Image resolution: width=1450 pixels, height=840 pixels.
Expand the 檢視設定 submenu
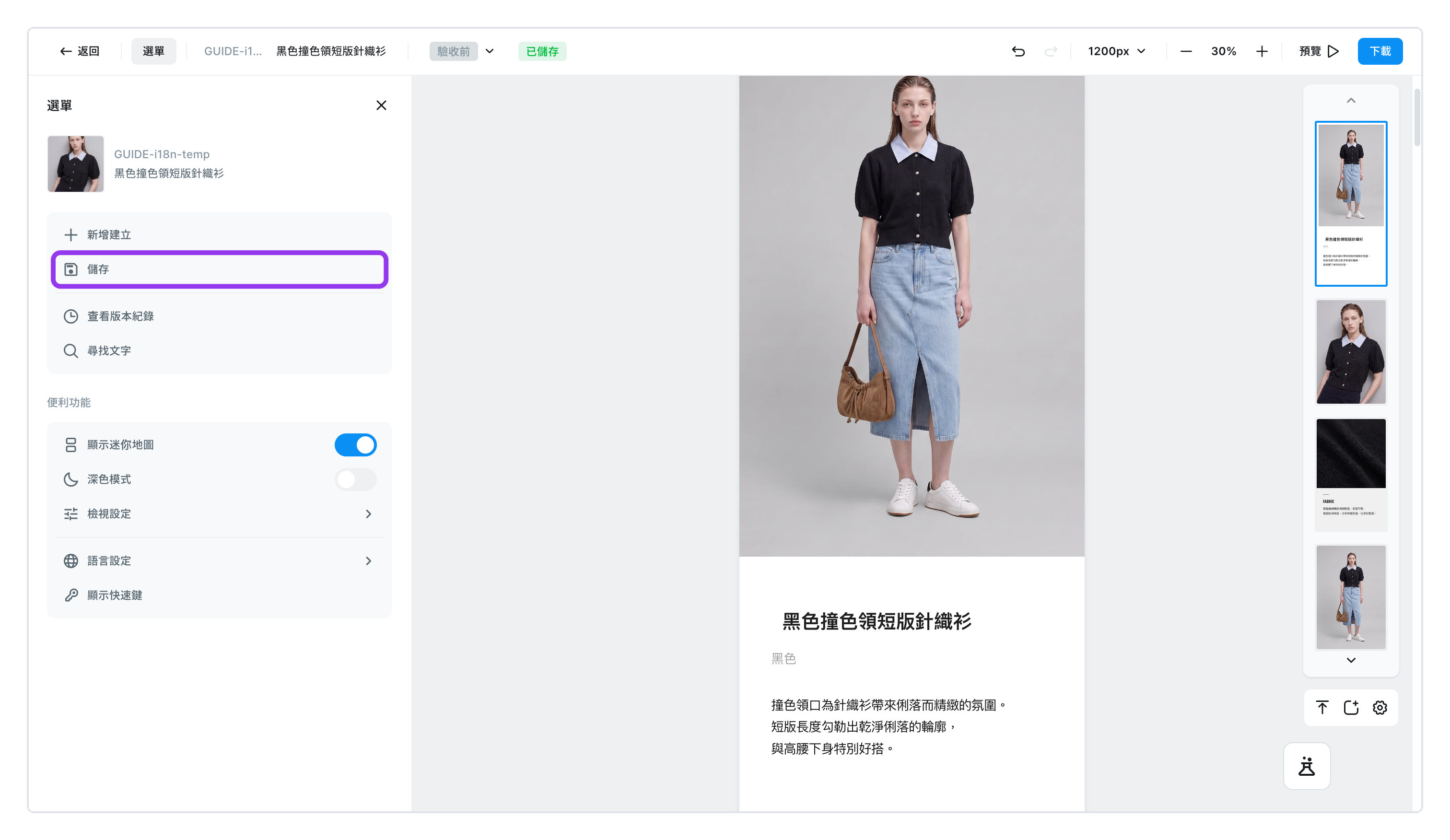tap(219, 514)
